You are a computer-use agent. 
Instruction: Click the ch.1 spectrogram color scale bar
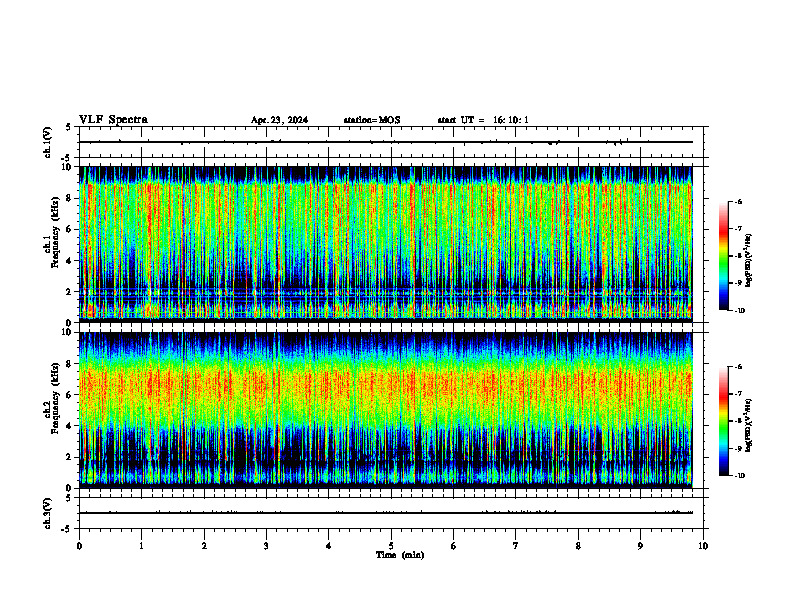[724, 256]
